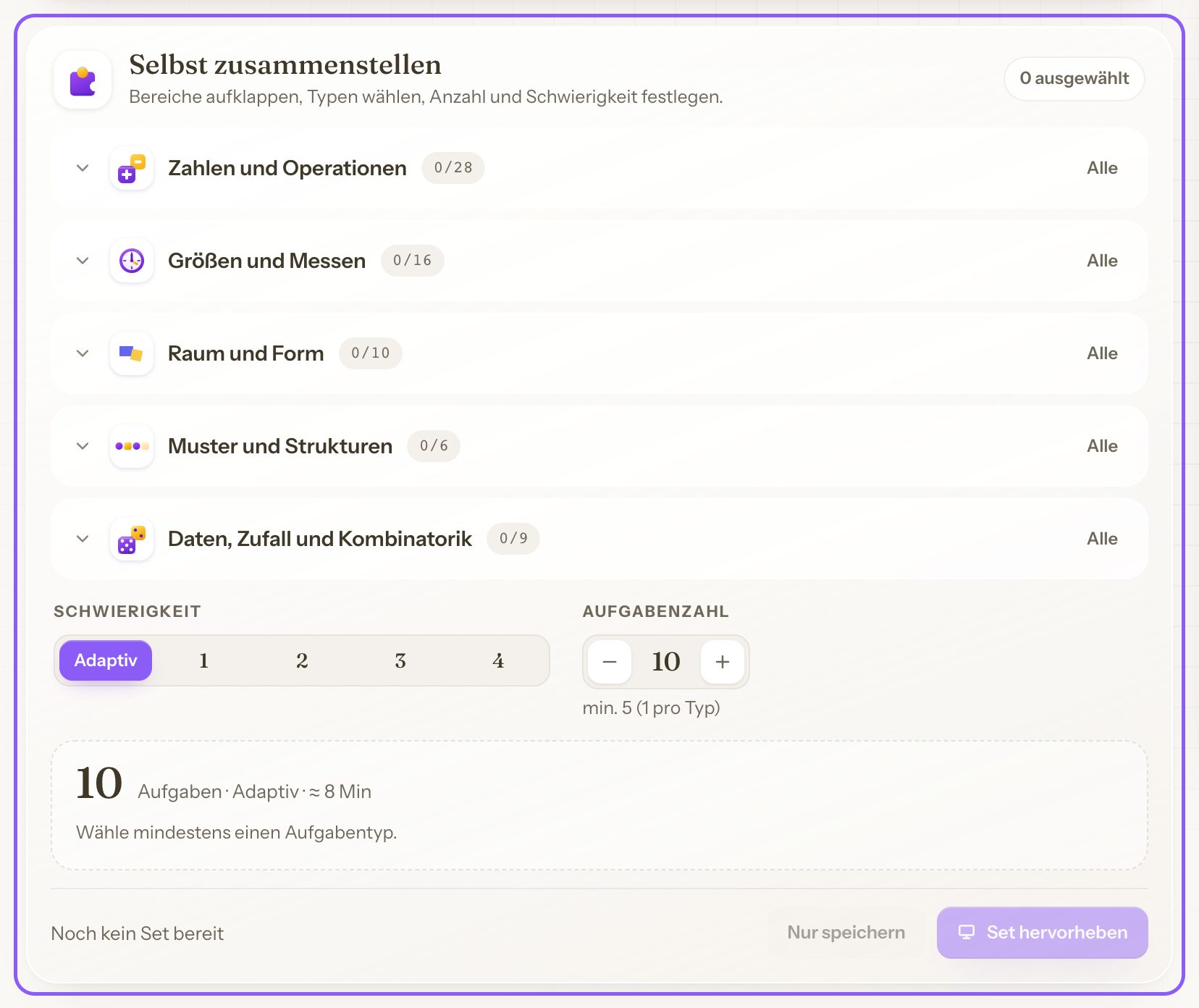The height and width of the screenshot is (1008, 1199).
Task: Click 'Wähle mindestens einen Aufgabentyp.' message
Action: [x=237, y=833]
